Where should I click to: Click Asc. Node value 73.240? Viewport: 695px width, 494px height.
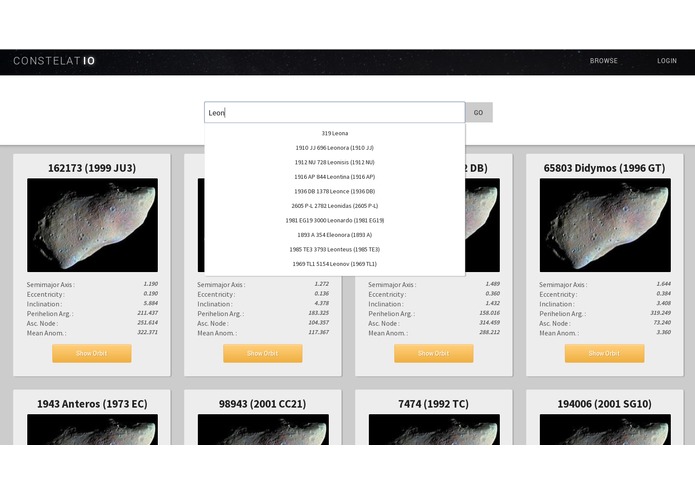coord(662,322)
